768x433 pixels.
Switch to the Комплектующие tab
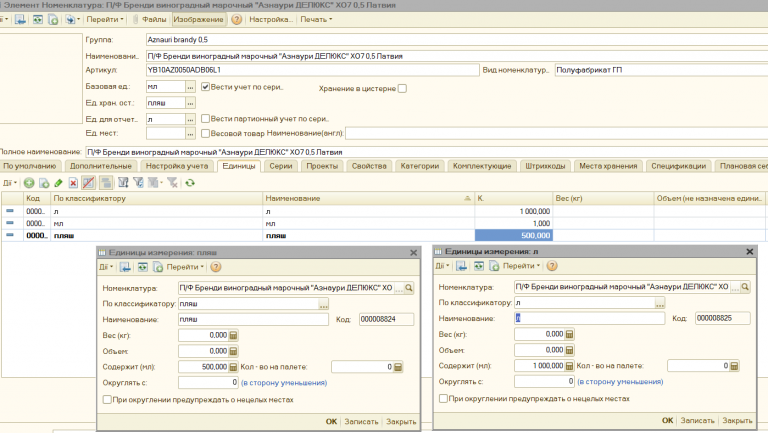[482, 166]
